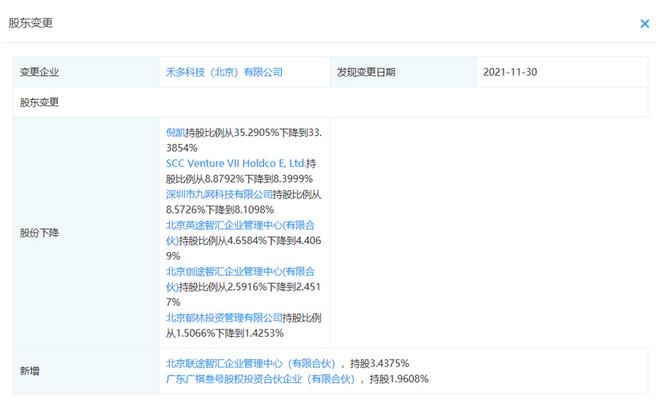Viewport: 669px width, 402px height.
Task: Select text 股比例从8.8792%下降到8.3999%
Action: coord(239,179)
